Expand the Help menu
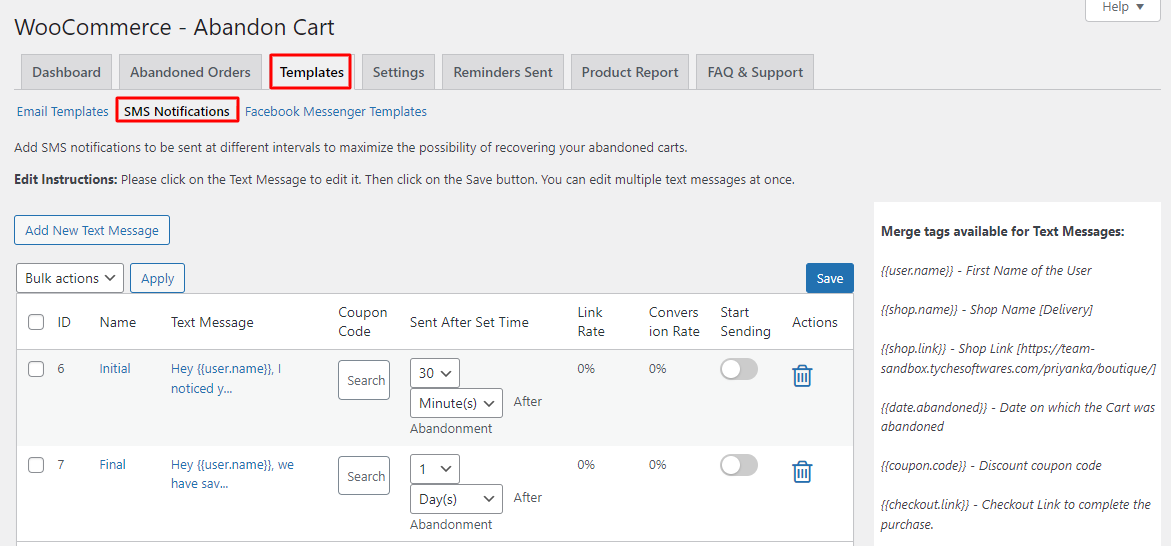 1122,8
